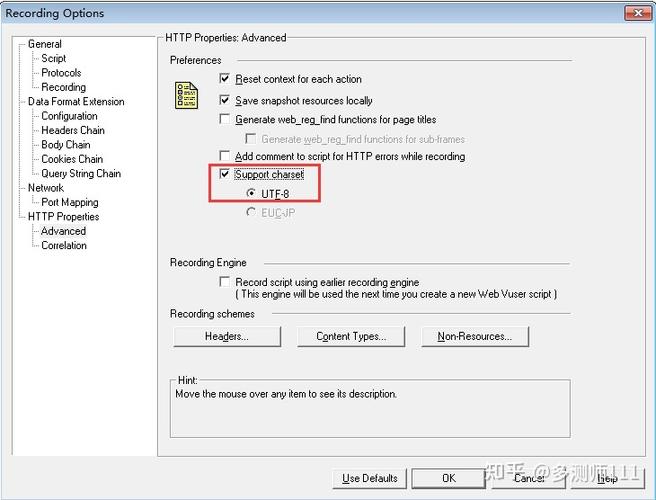Open Script settings in the tree

(54, 59)
